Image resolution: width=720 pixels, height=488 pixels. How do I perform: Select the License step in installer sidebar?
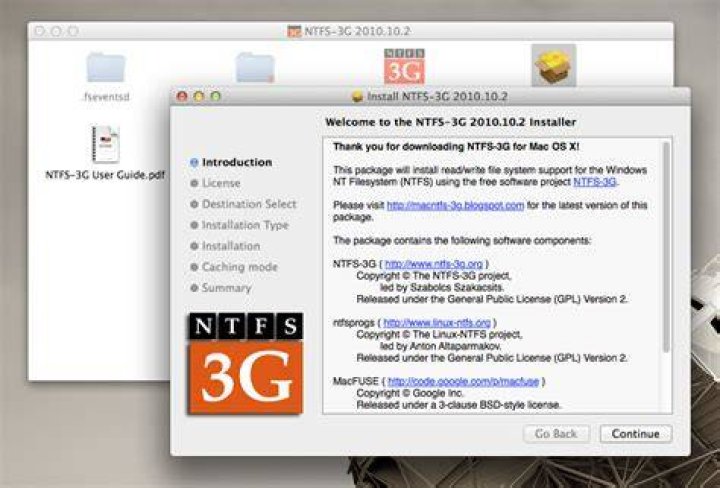pyautogui.click(x=215, y=183)
